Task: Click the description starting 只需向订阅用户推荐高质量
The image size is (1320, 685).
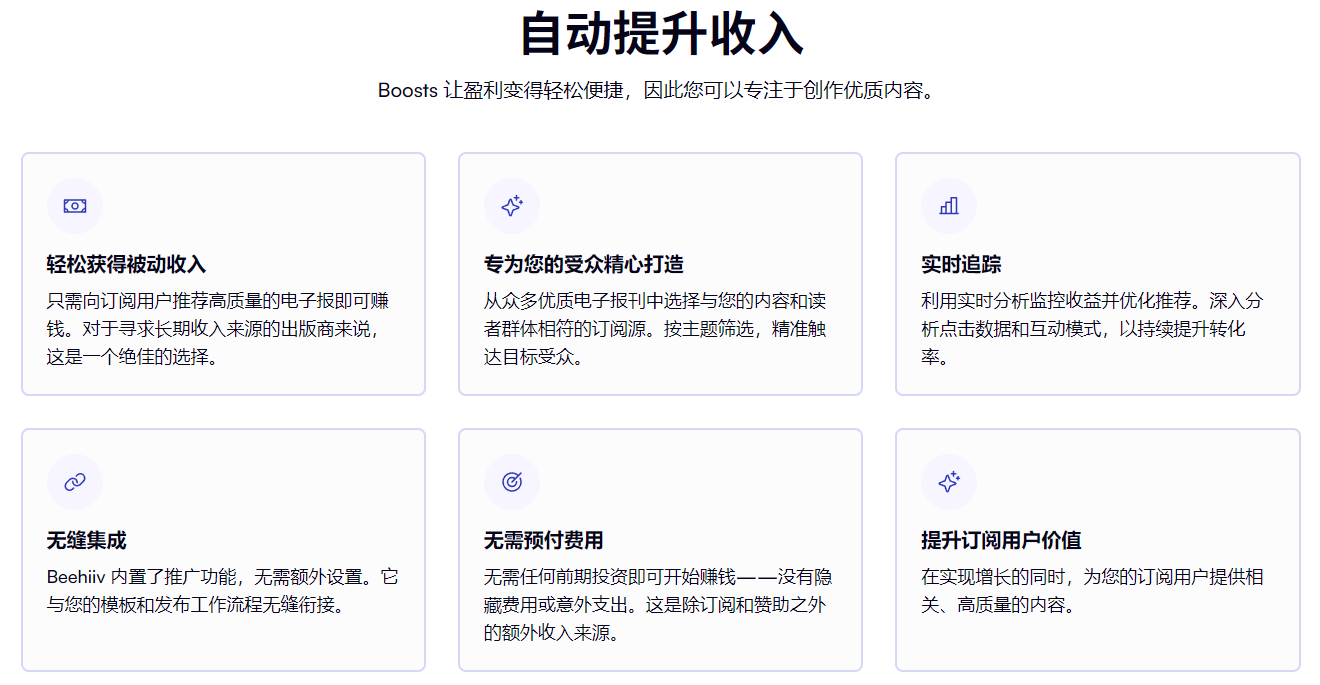Action: [218, 329]
